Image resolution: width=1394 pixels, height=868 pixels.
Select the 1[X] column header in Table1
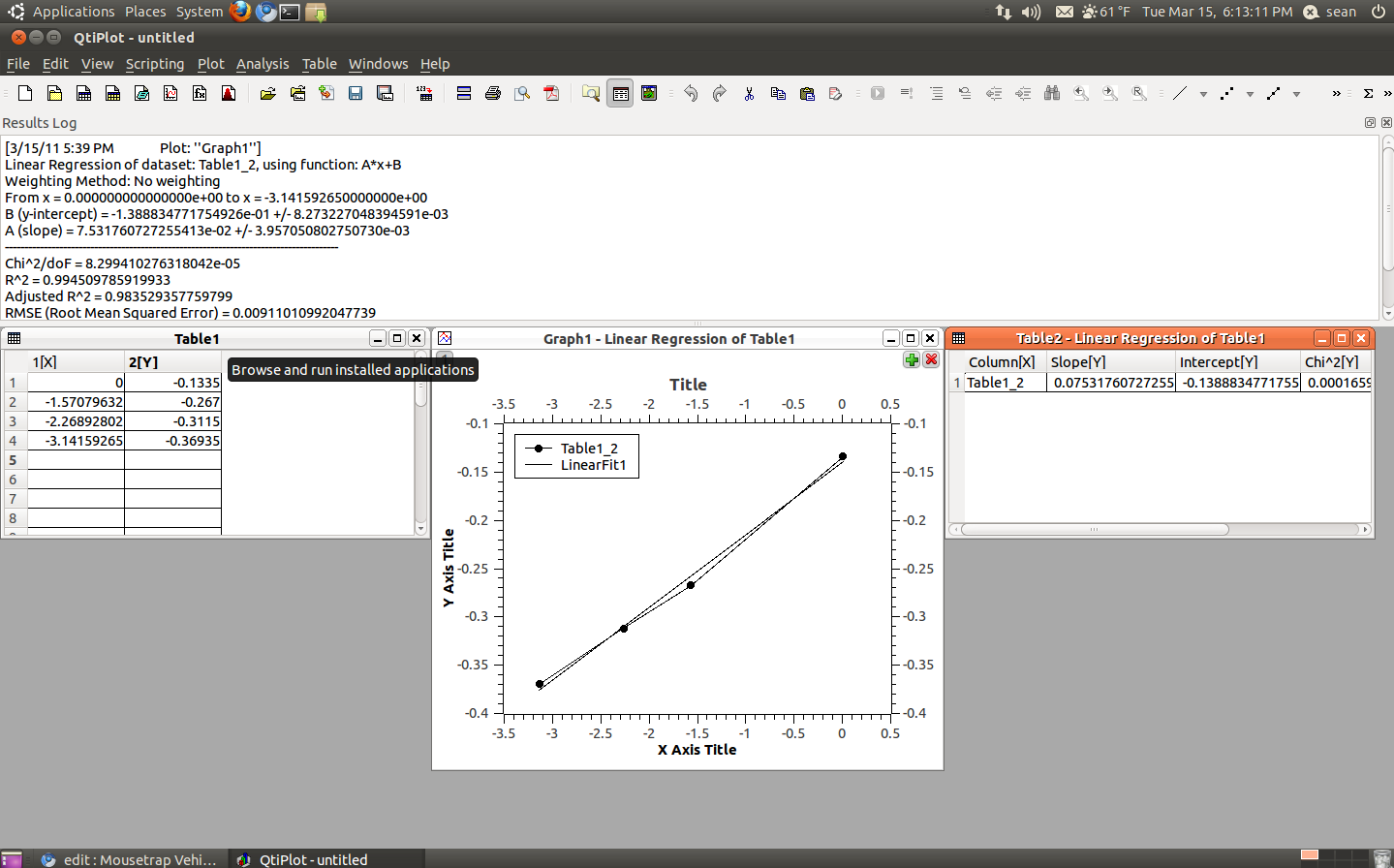coord(77,362)
